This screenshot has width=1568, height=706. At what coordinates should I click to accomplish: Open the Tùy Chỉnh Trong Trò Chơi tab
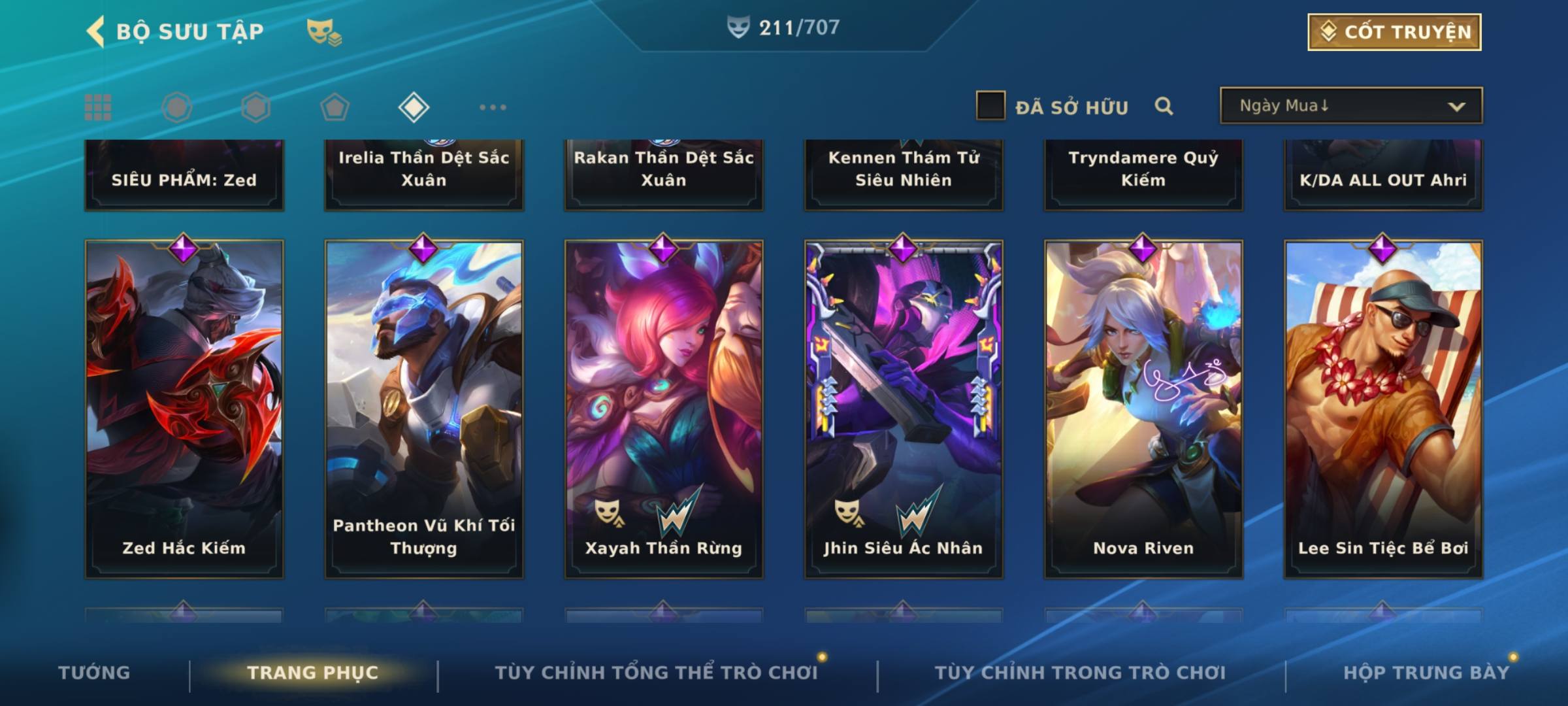point(1080,673)
